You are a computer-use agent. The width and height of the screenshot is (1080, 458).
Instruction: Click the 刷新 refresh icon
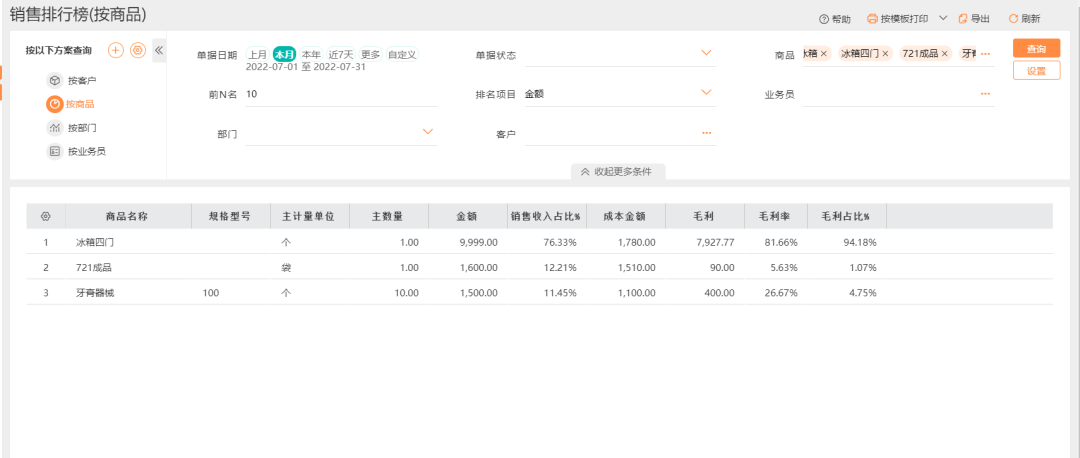coord(1013,19)
